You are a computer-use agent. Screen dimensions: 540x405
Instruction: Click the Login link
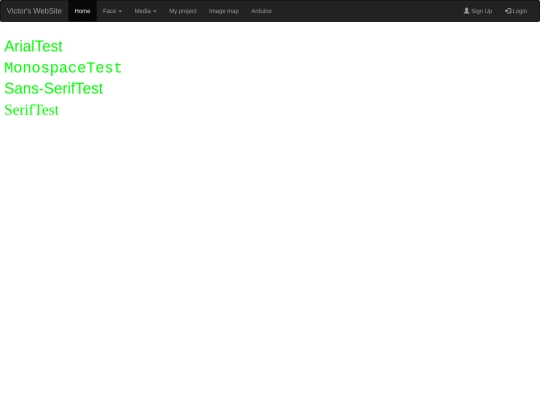[x=516, y=11]
